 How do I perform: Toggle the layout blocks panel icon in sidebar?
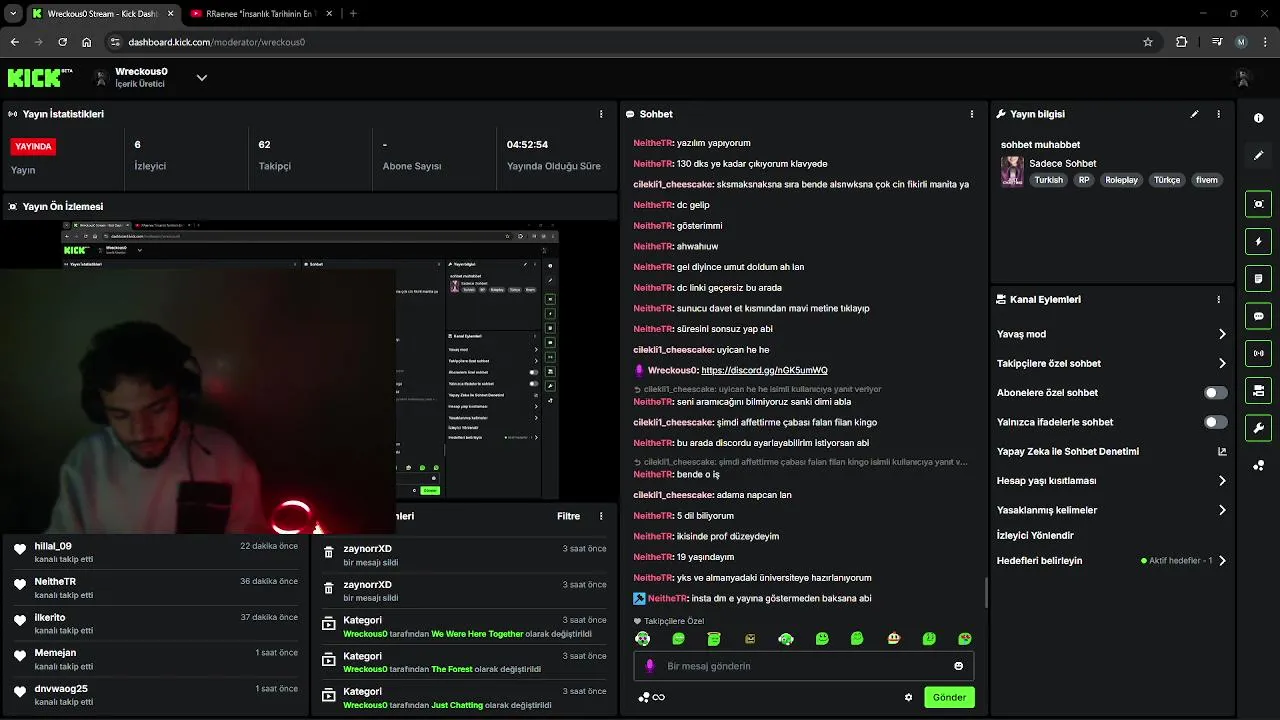tap(1258, 390)
